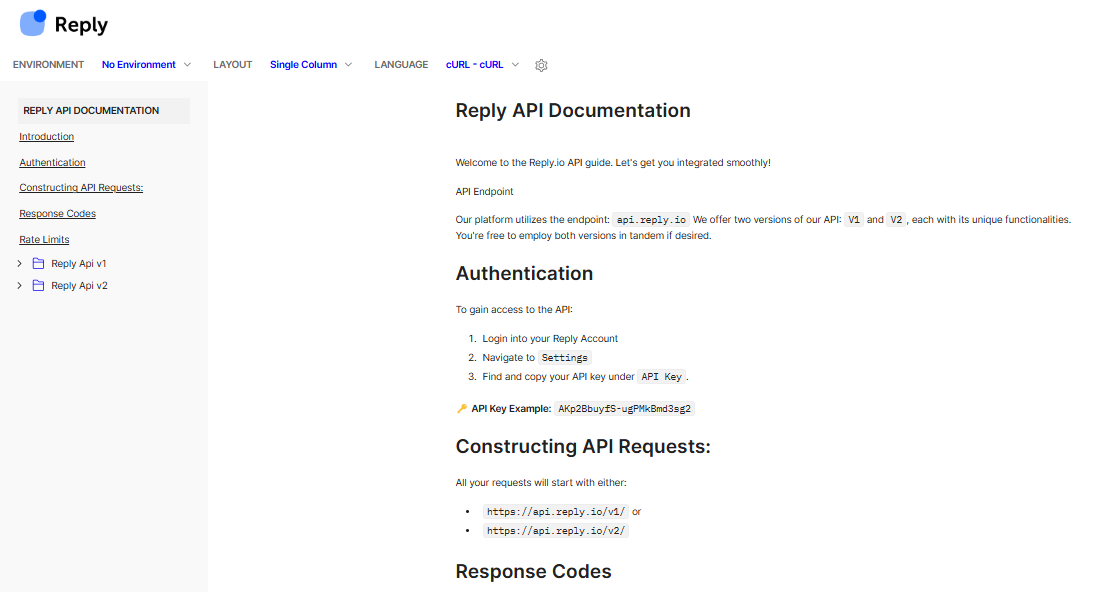1095x592 pixels.
Task: Open the Constructing API Requests sidebar link
Action: point(81,188)
